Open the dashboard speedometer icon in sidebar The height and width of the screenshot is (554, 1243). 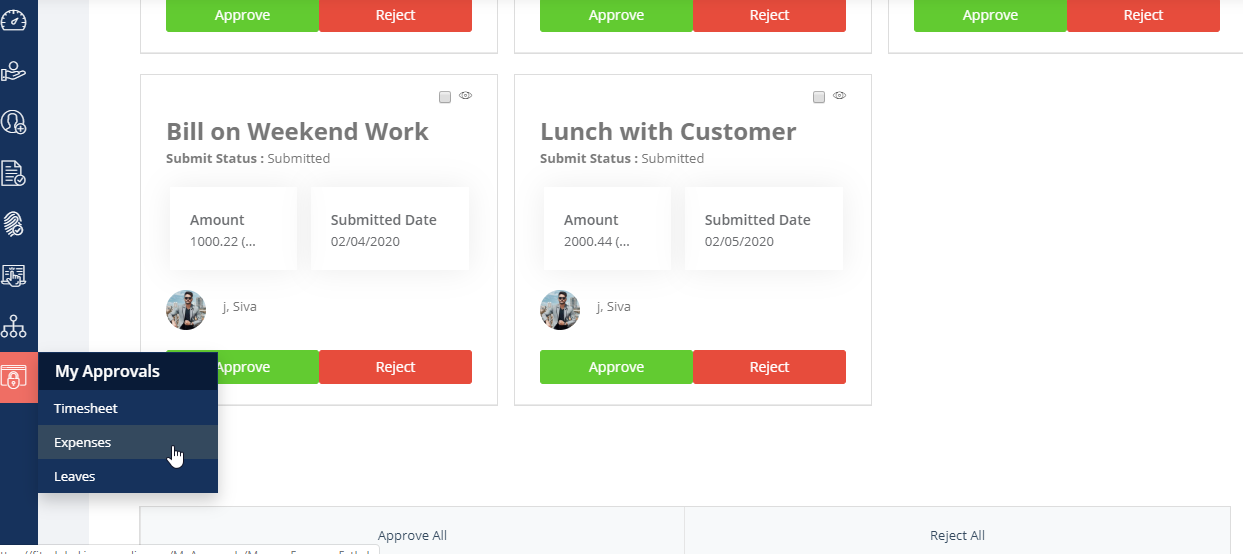(x=13, y=21)
